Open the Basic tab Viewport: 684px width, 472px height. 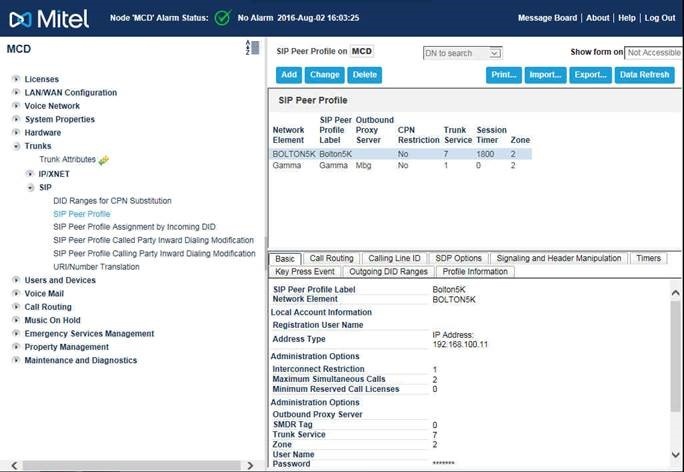point(285,259)
